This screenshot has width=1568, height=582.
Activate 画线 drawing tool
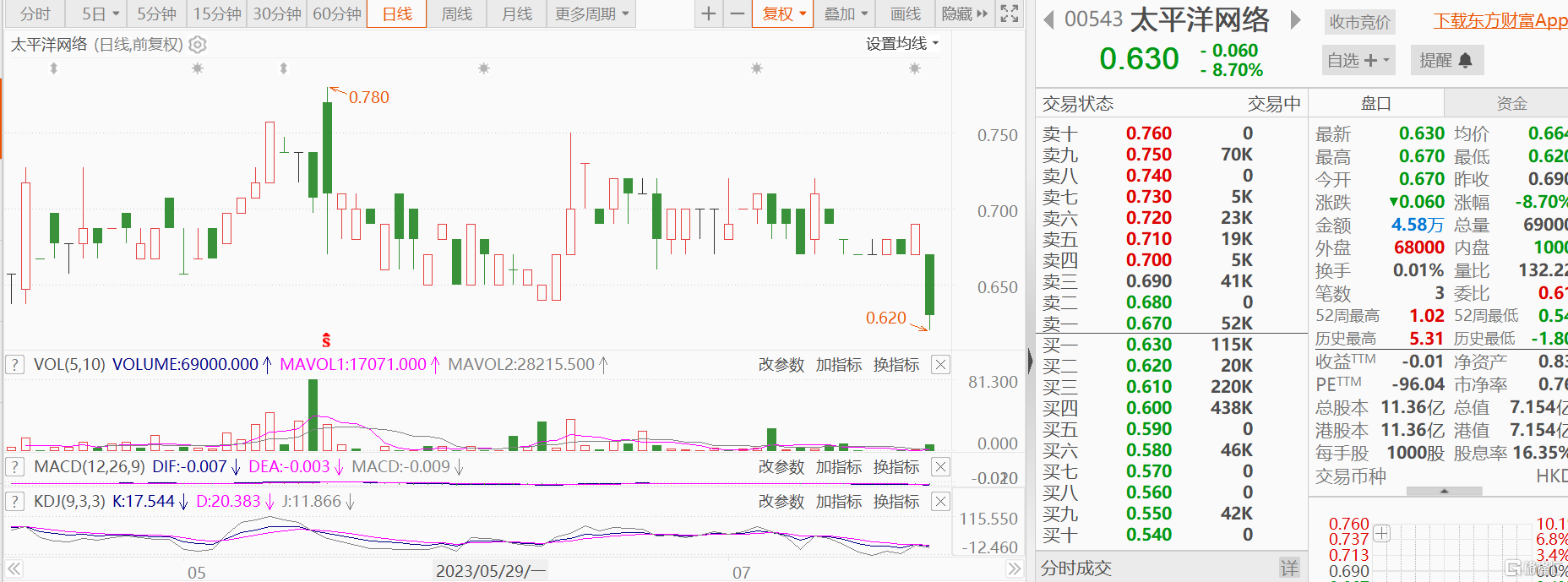906,14
